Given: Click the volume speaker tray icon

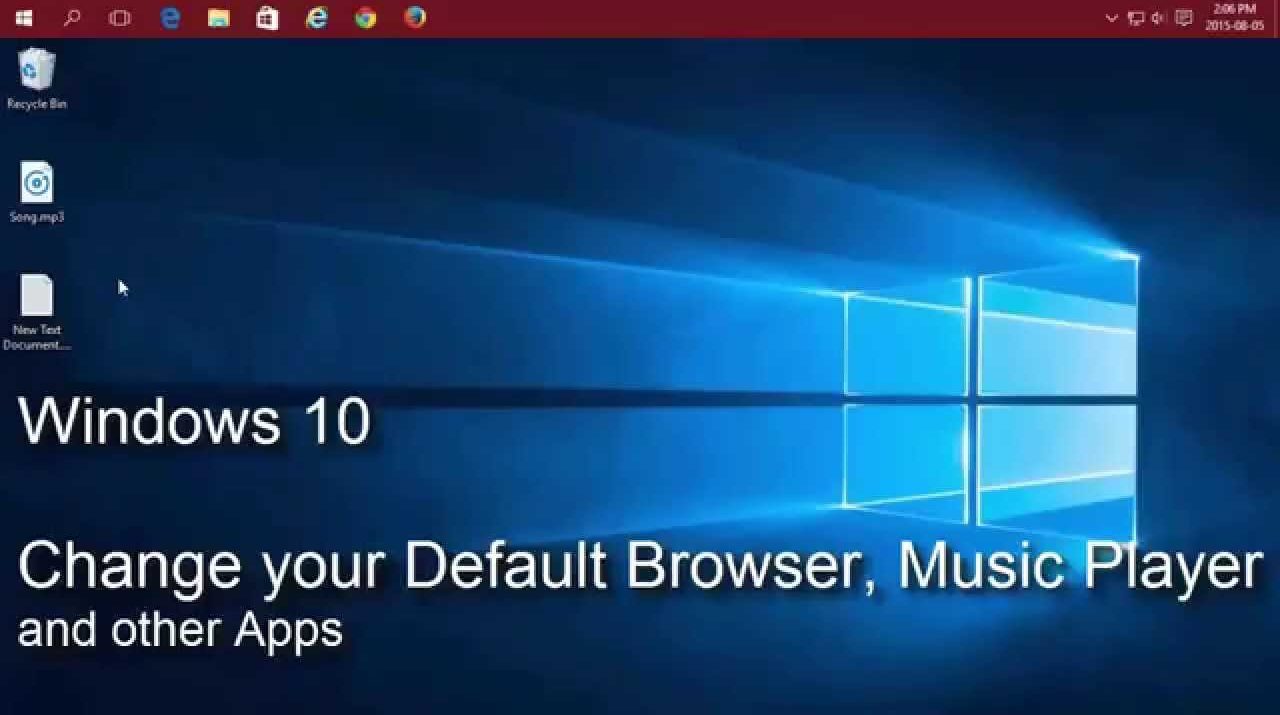Looking at the screenshot, I should [x=1159, y=18].
